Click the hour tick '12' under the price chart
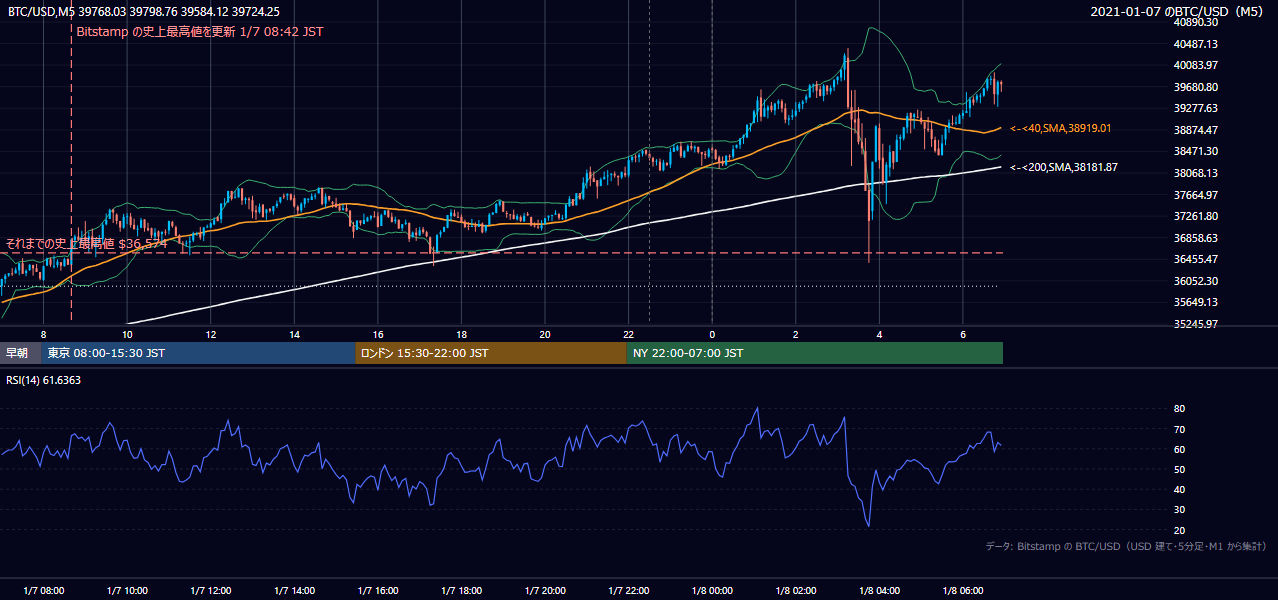The height and width of the screenshot is (600, 1278). pos(211,334)
